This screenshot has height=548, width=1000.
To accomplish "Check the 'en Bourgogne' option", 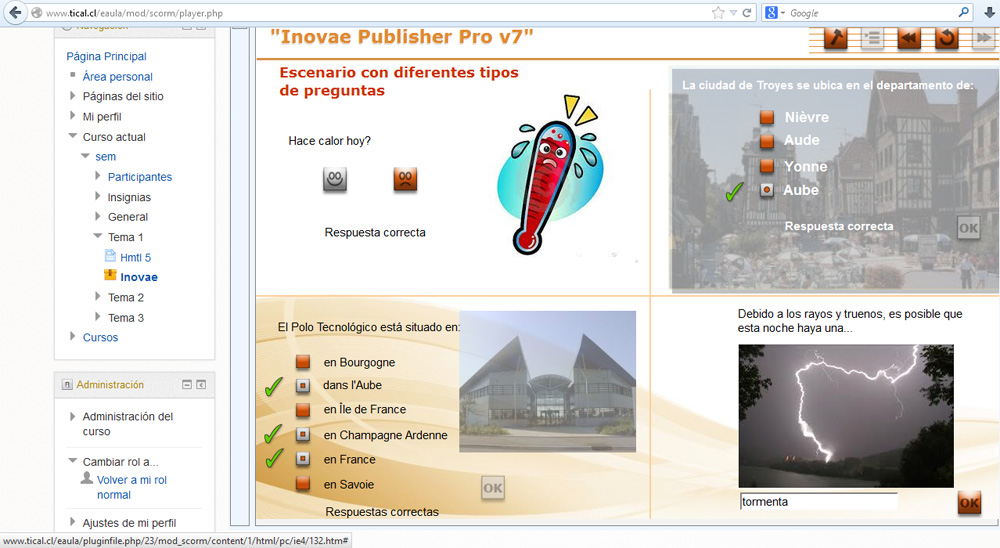I will pyautogui.click(x=303, y=362).
